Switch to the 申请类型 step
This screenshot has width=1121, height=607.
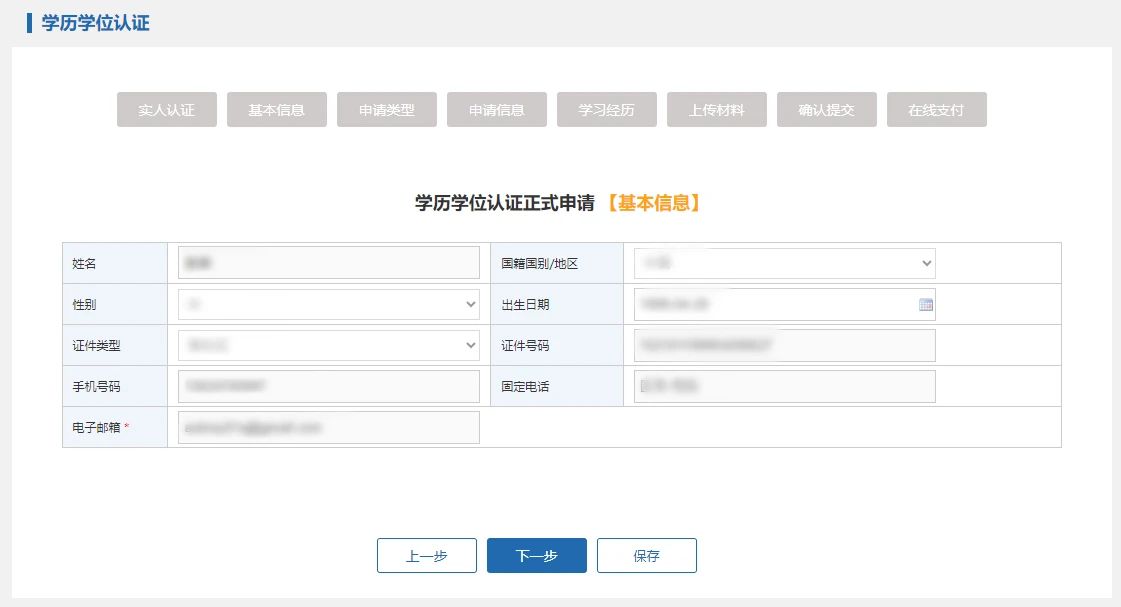point(387,110)
